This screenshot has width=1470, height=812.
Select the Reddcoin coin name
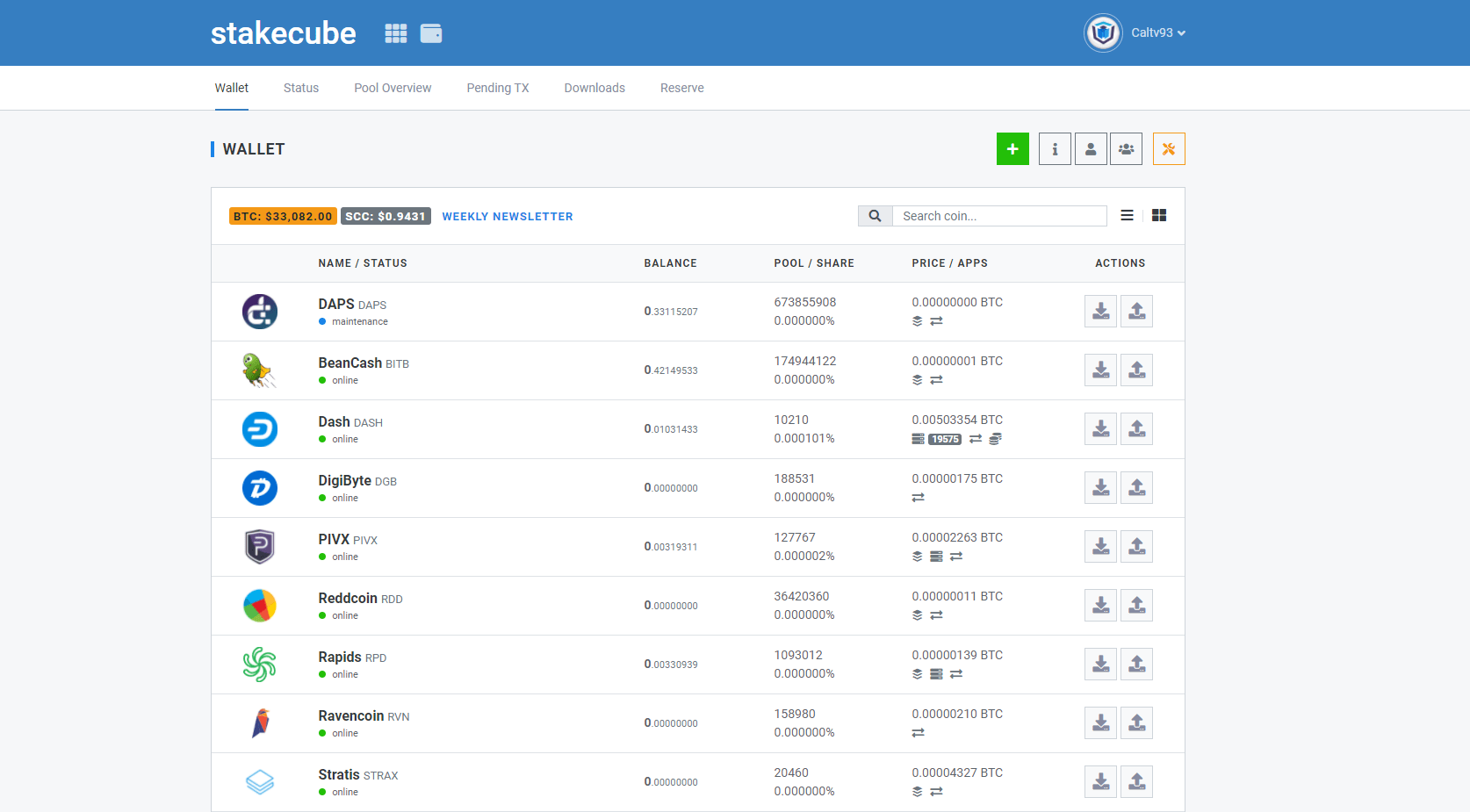coord(348,598)
